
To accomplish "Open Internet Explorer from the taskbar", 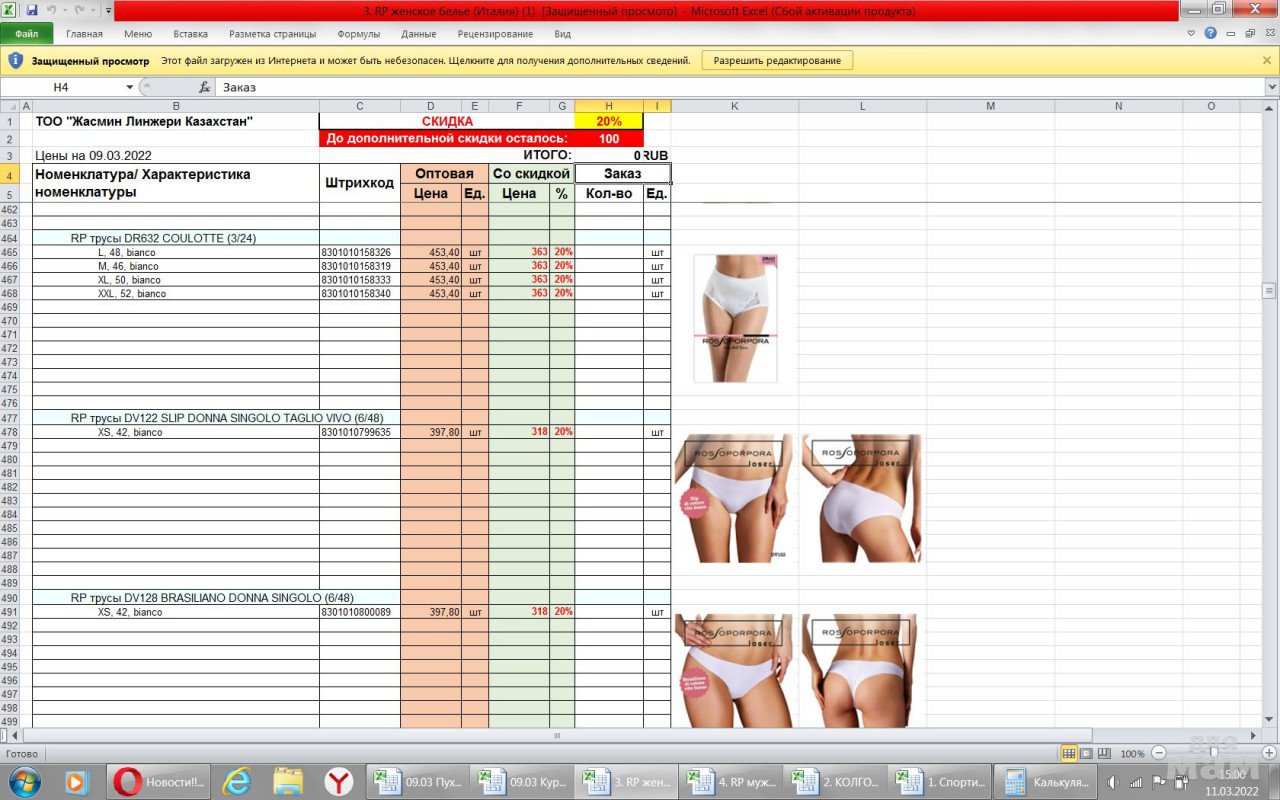I will coord(236,782).
